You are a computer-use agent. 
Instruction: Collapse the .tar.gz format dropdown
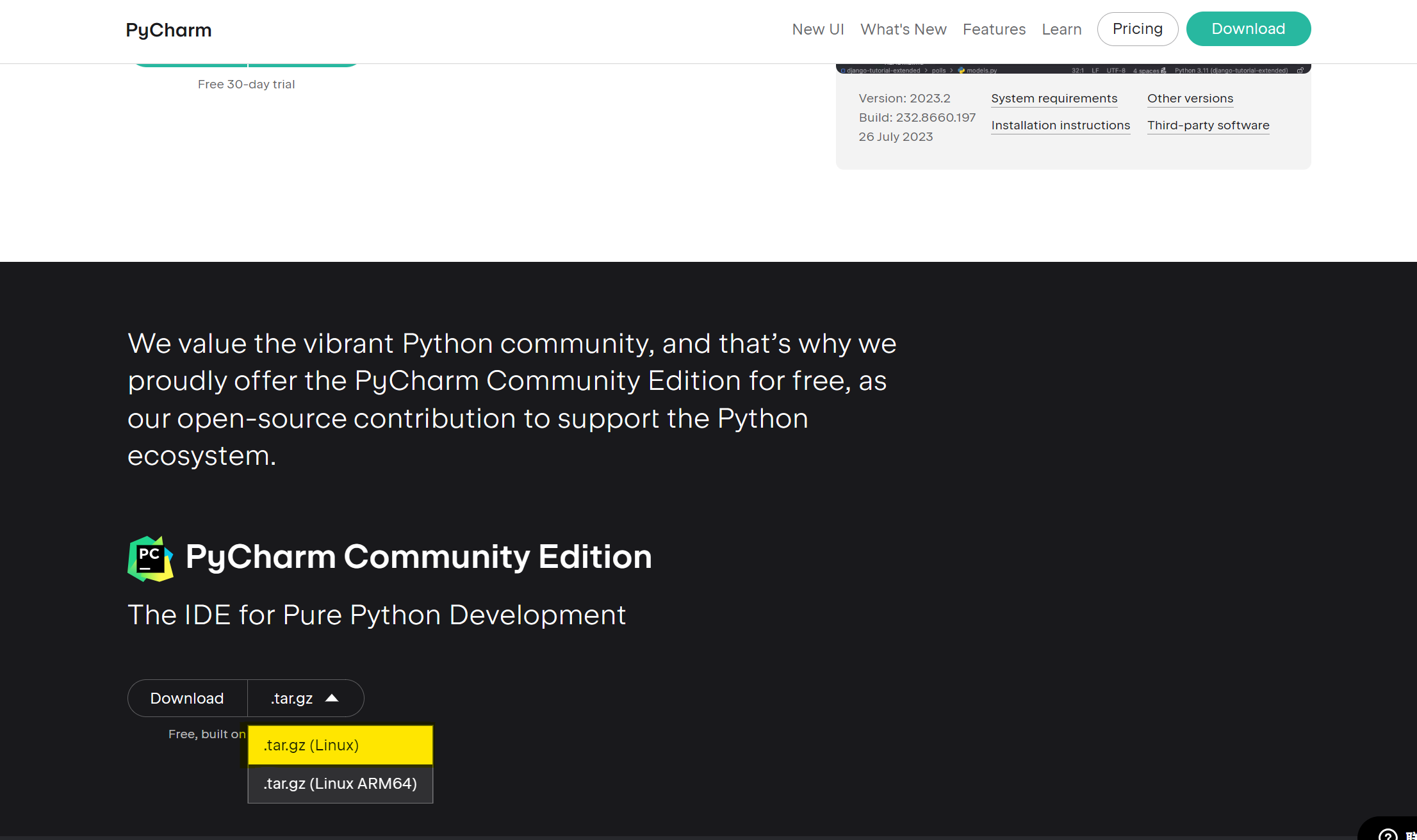pyautogui.click(x=305, y=698)
